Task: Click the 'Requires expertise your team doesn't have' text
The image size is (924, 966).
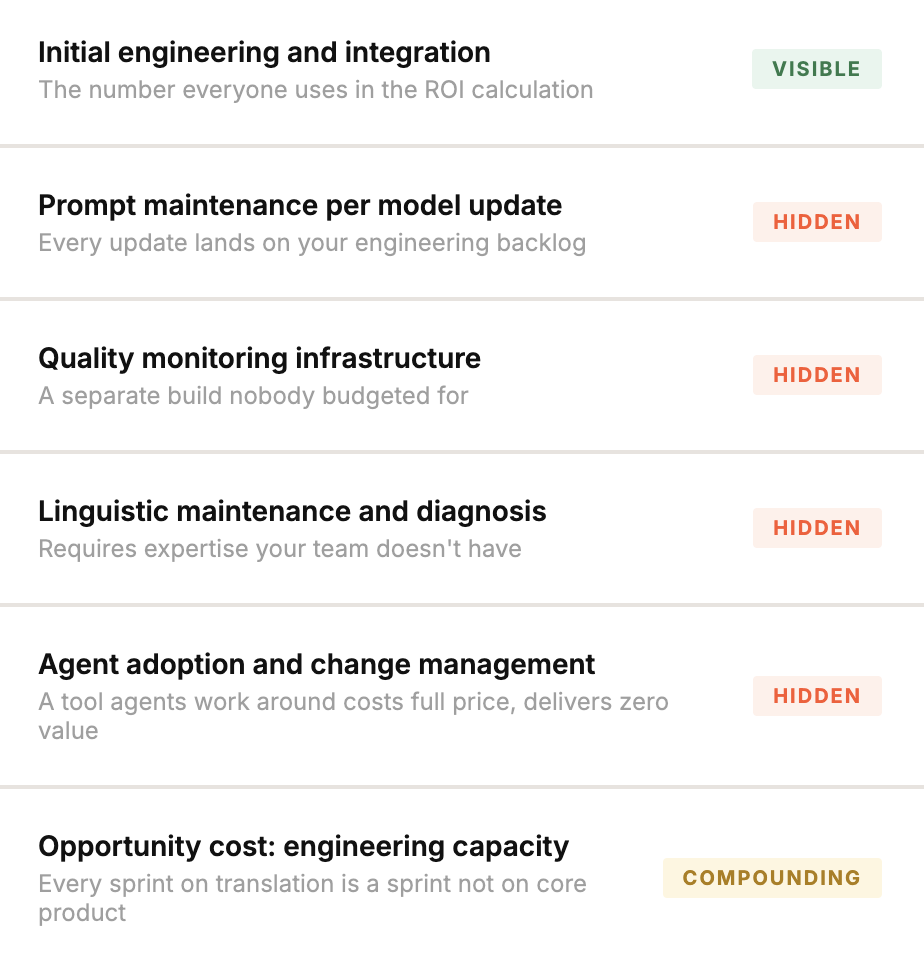Action: (279, 548)
